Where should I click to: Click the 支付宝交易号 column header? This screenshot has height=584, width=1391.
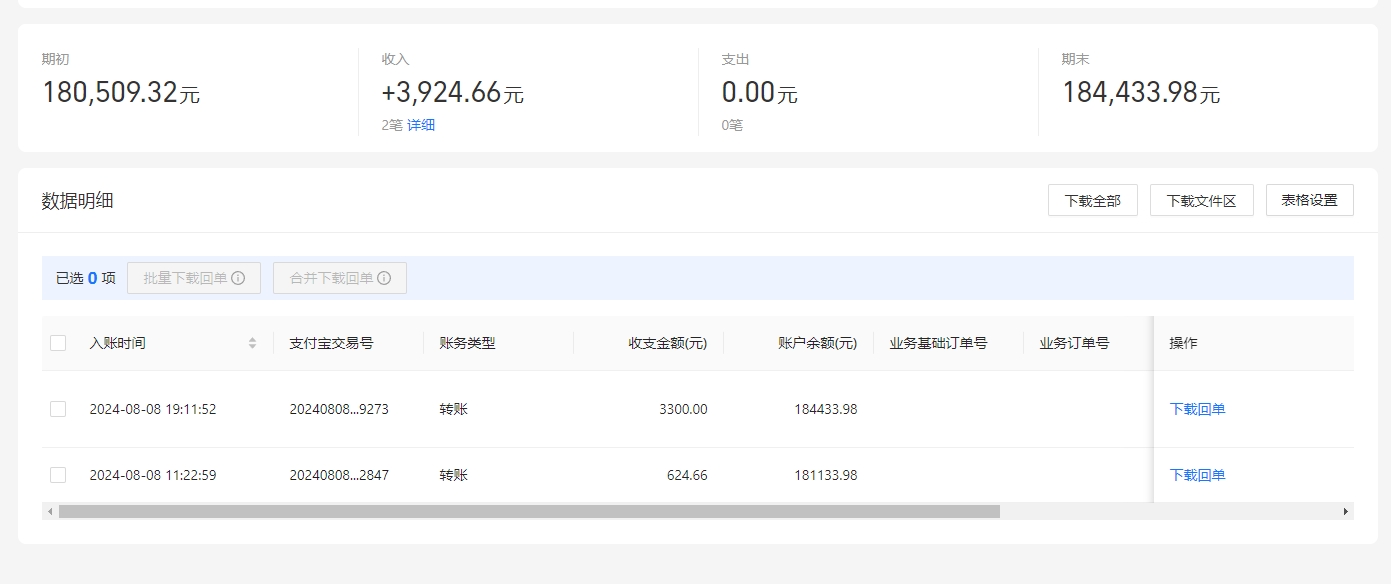coord(331,343)
